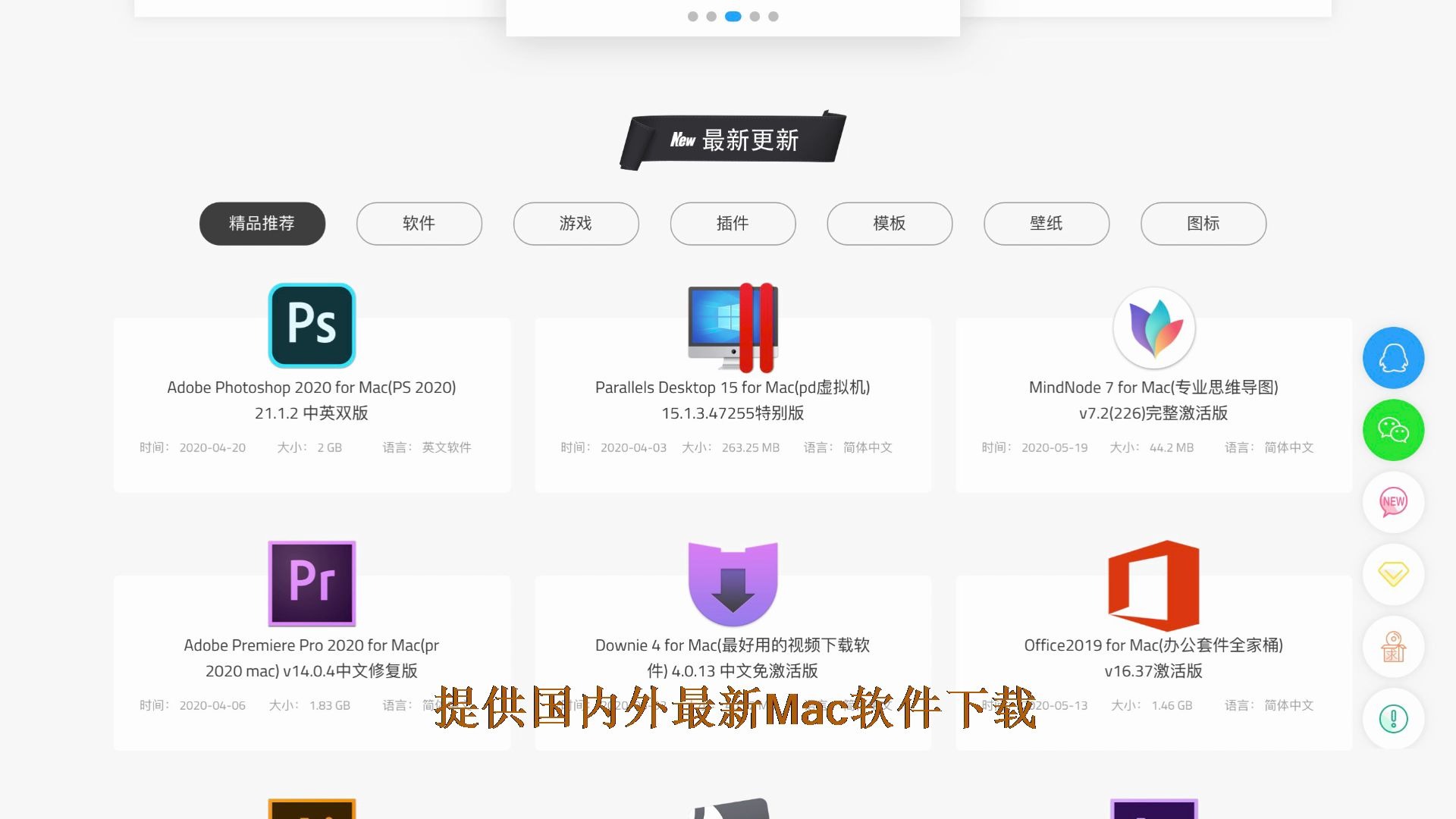Screen dimensions: 1456x819
Task: Open MindNode 7 for Mac title link
Action: point(1153,400)
